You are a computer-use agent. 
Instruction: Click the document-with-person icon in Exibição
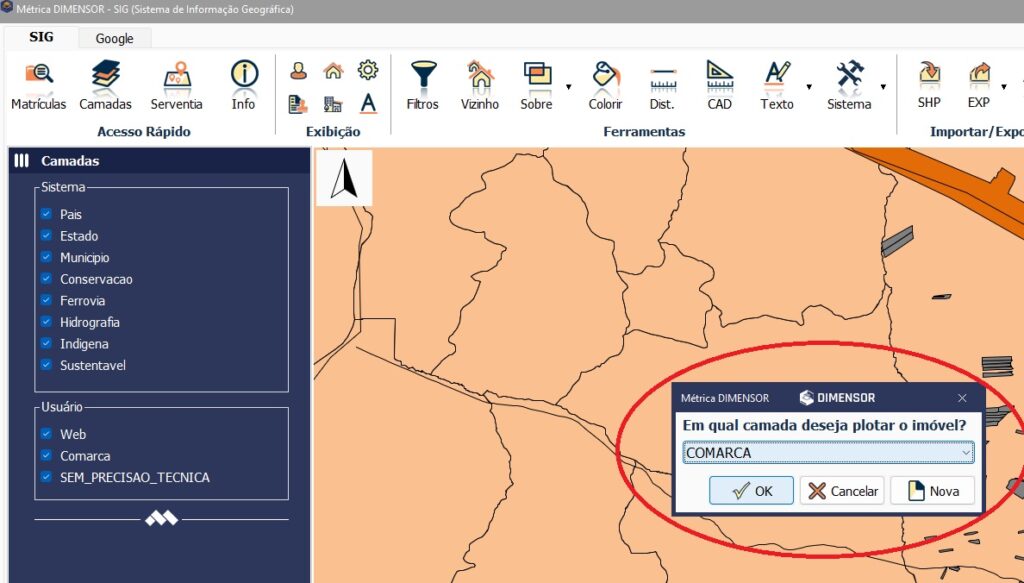click(x=298, y=104)
